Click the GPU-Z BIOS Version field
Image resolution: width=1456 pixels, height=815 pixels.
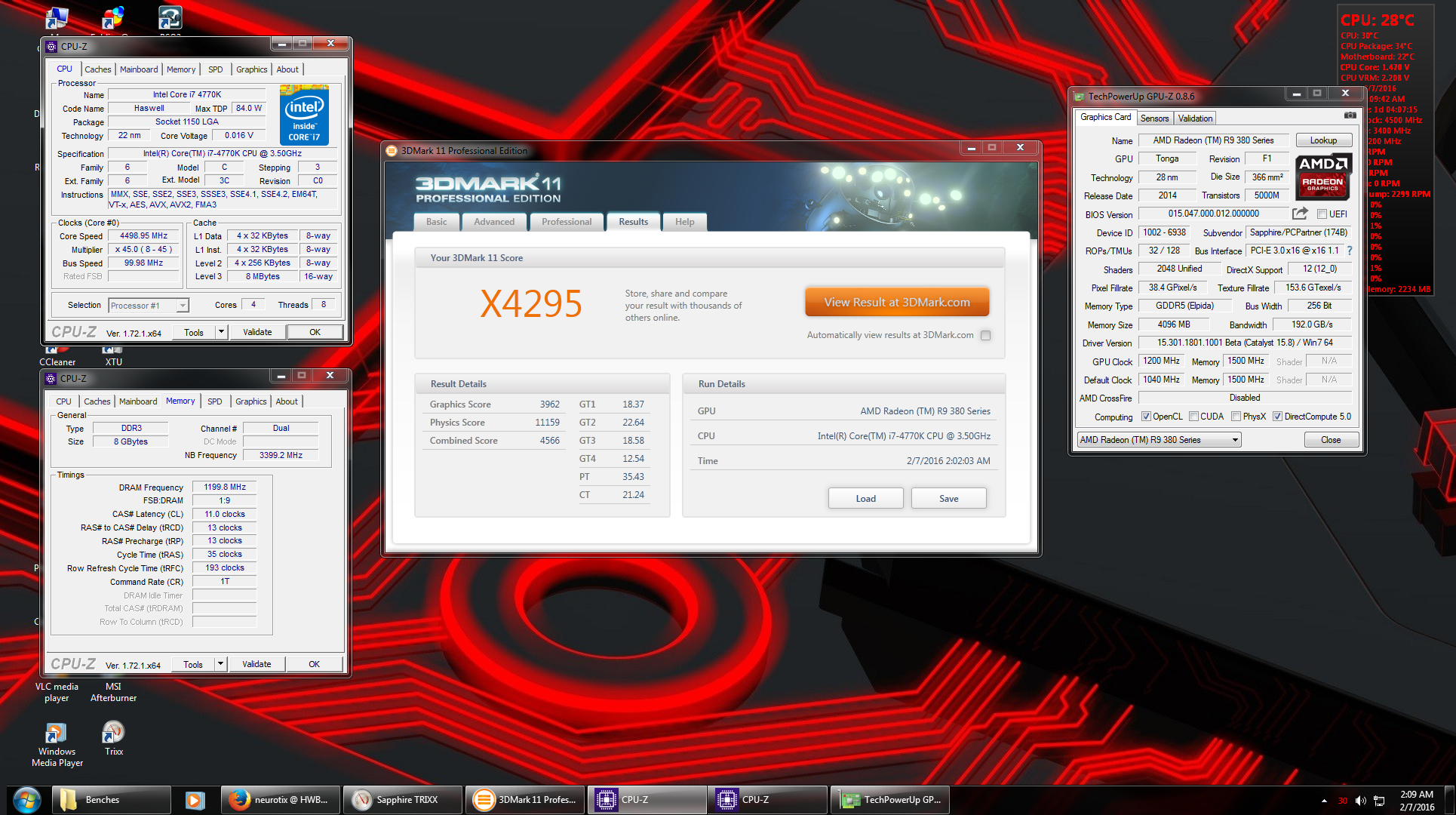(x=1213, y=214)
